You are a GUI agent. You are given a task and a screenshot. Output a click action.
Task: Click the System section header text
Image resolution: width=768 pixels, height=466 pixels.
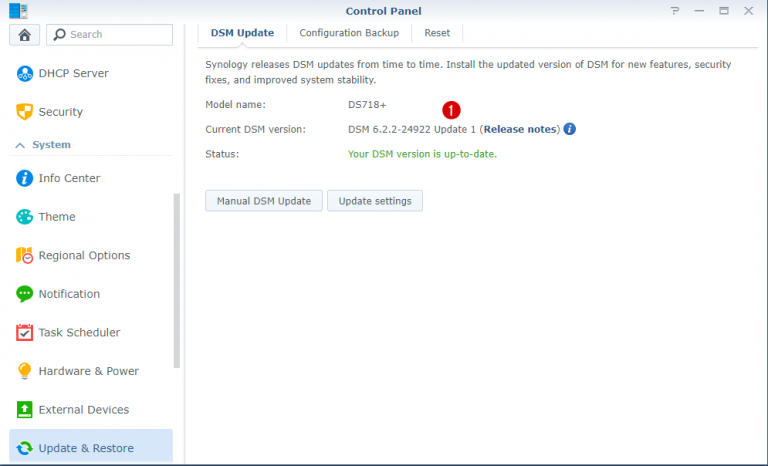click(x=51, y=145)
